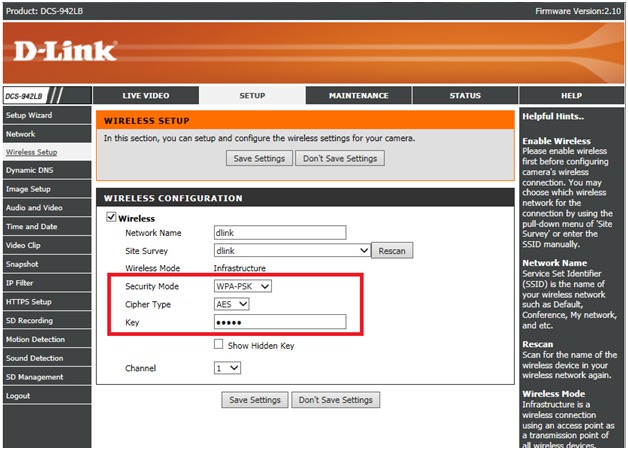Viewport: 628px width, 450px height.
Task: Open Setup Wizard in the sidebar
Action: (x=28, y=115)
